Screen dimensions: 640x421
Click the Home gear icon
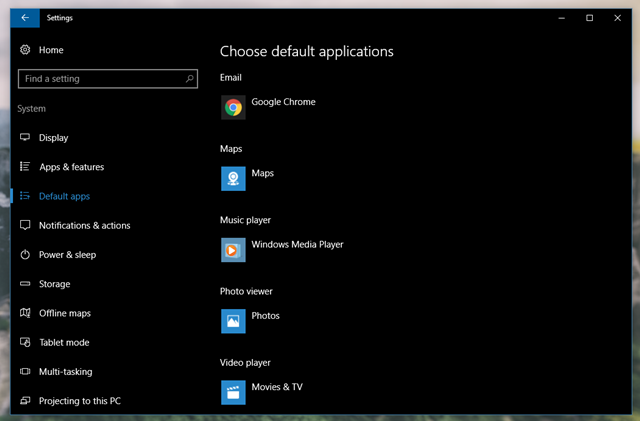coord(25,50)
